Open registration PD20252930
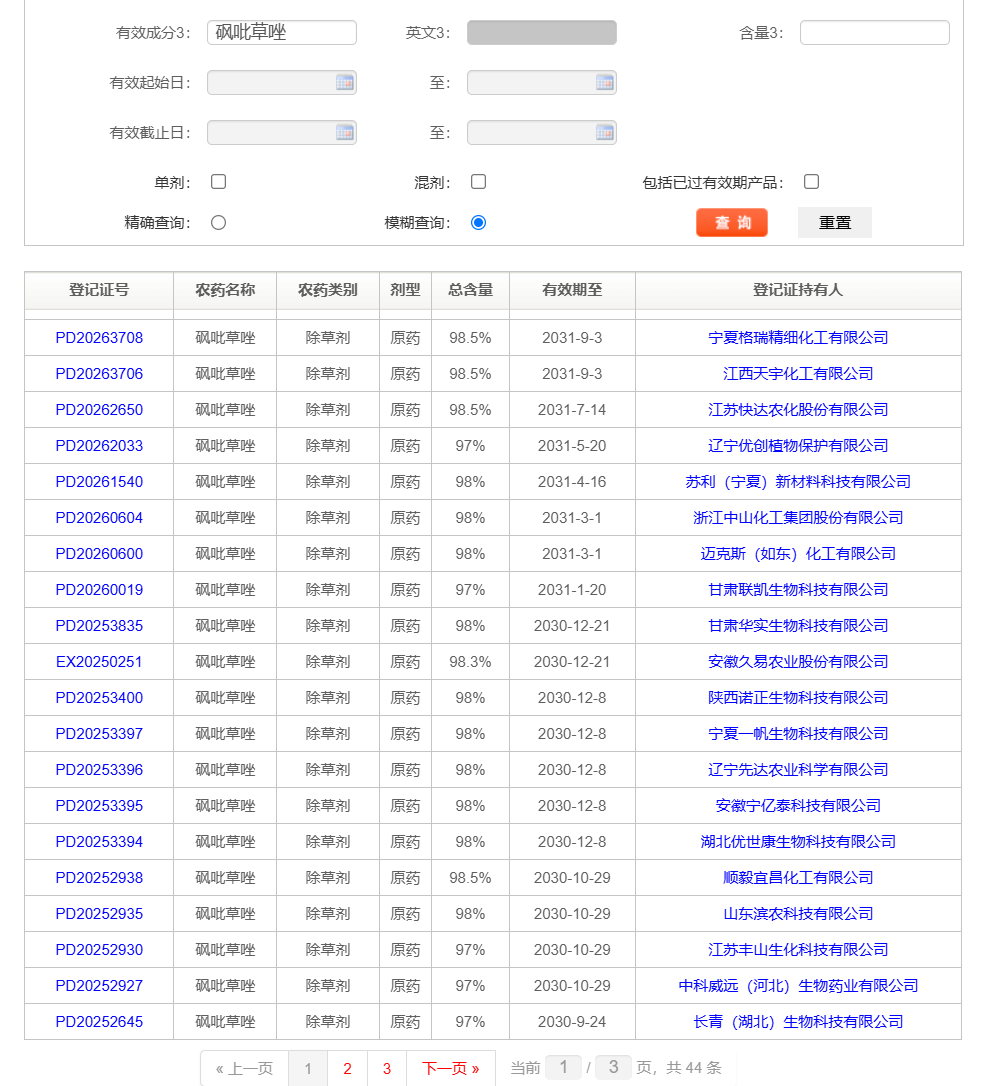The image size is (987, 1086). pos(99,950)
